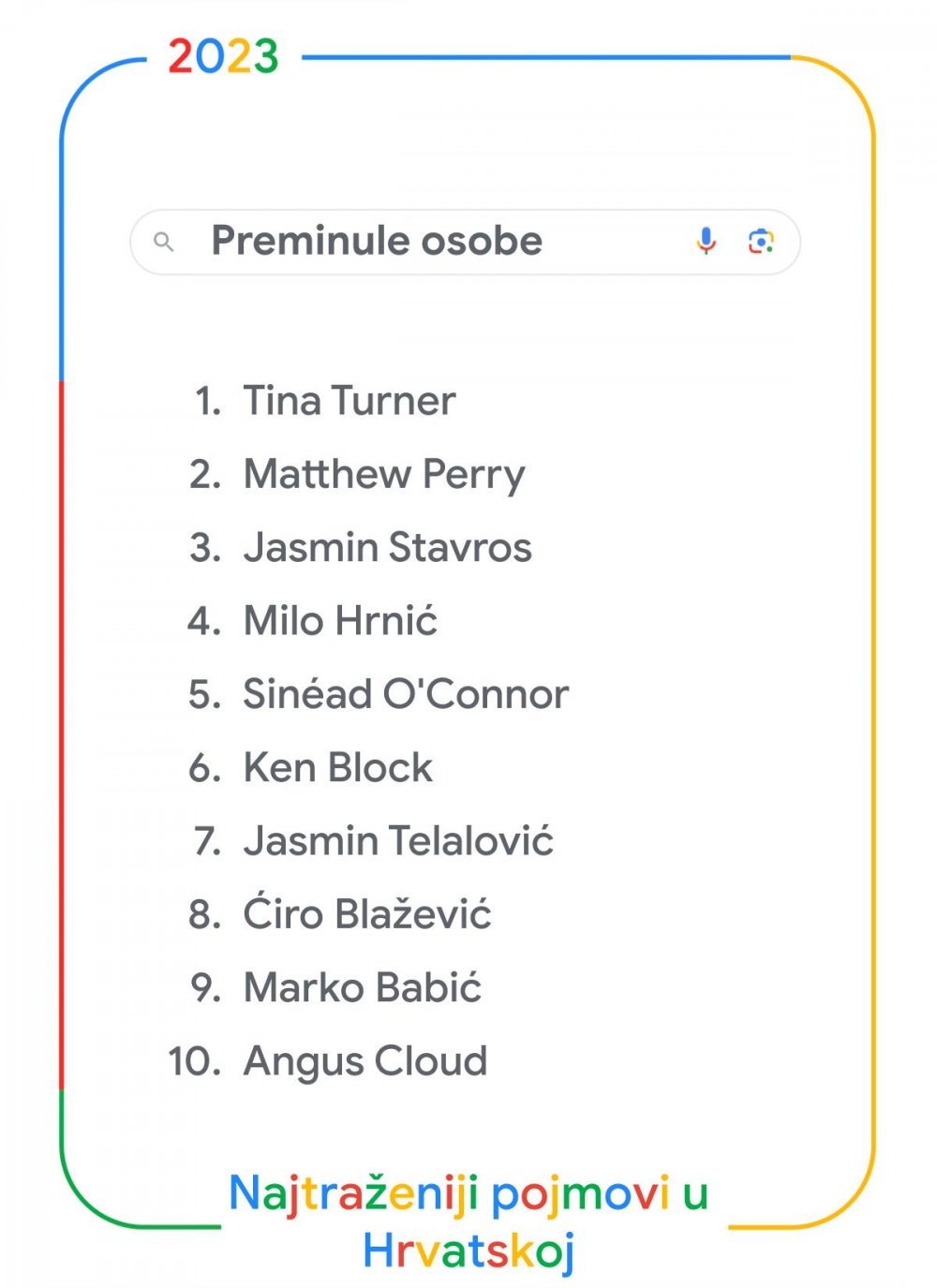Viewport: 937px width, 1288px height.
Task: Click the colorful 2023 year heading
Action: (x=223, y=57)
